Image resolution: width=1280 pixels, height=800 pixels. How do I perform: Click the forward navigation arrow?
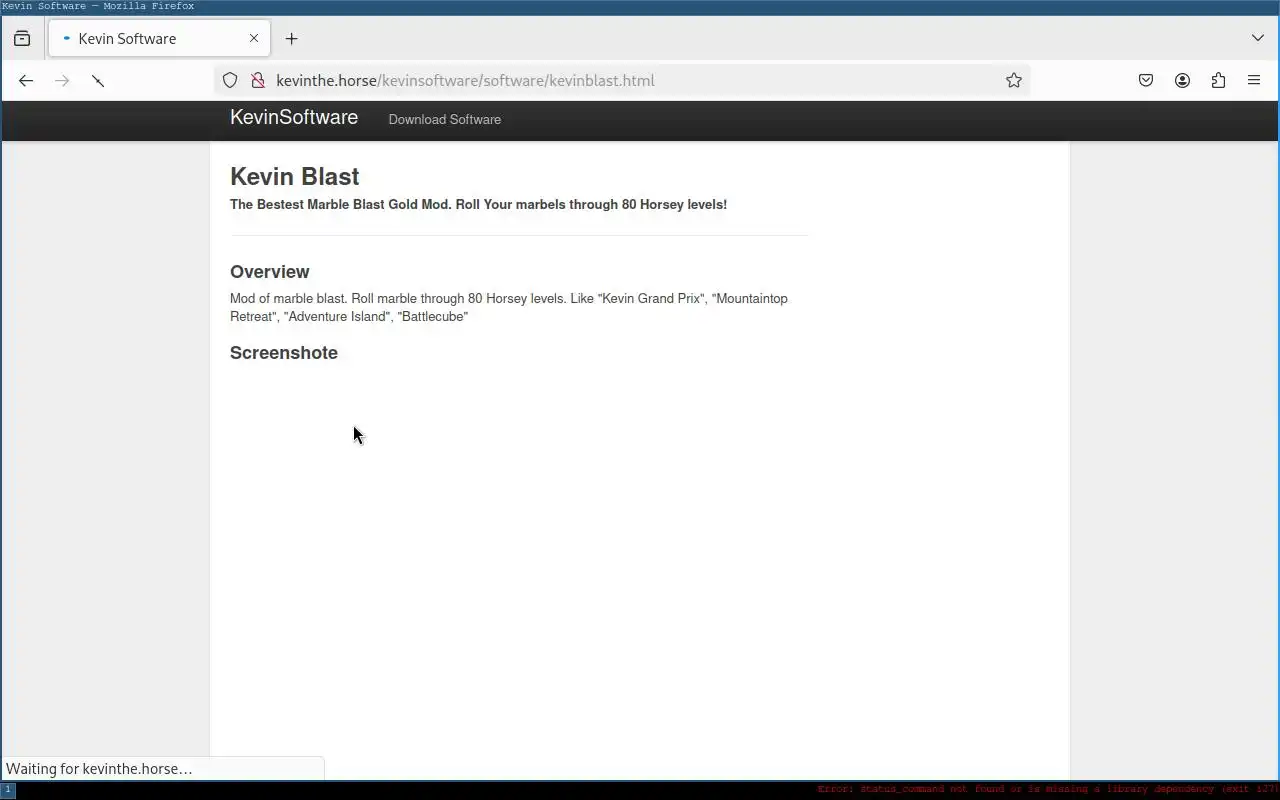tap(62, 80)
